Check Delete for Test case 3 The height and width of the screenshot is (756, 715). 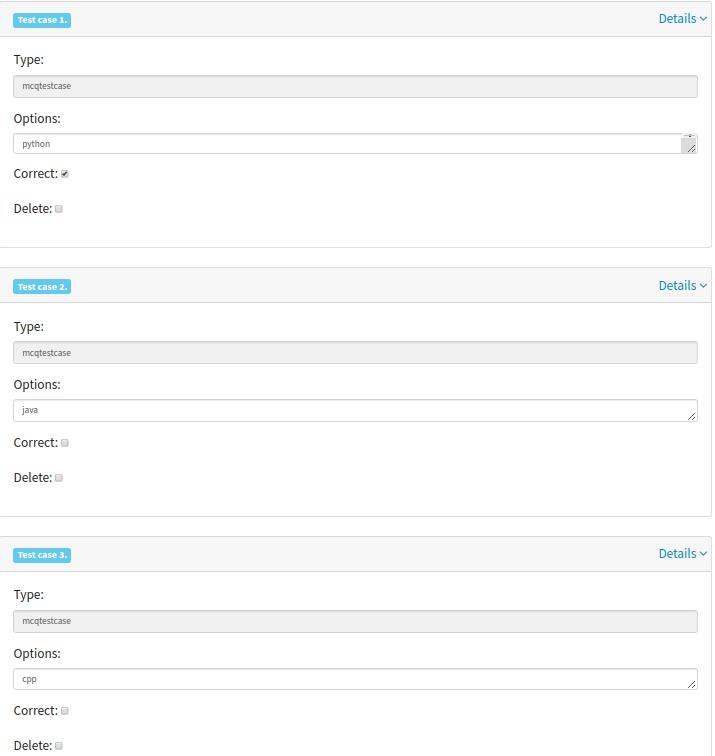click(x=59, y=746)
